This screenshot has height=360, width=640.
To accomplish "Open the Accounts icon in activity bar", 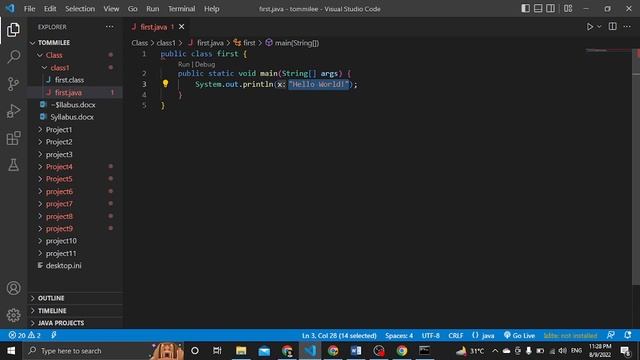I will [13, 288].
